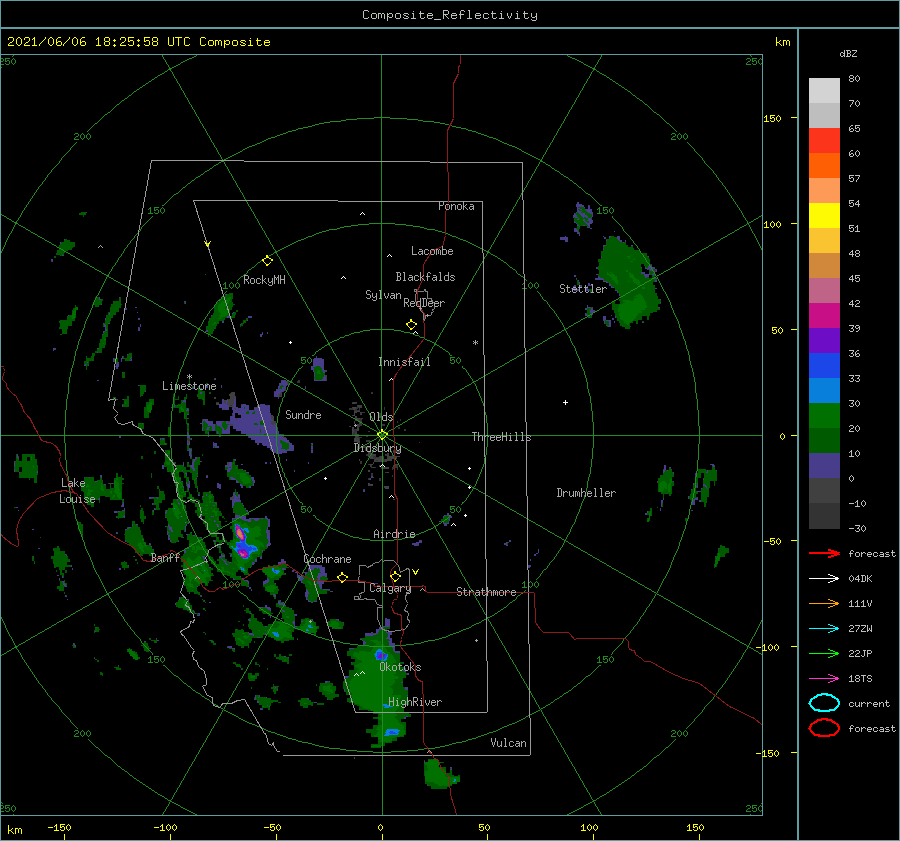Click the white plus marker west of Drumheller
This screenshot has height=841, width=900.
565,402
